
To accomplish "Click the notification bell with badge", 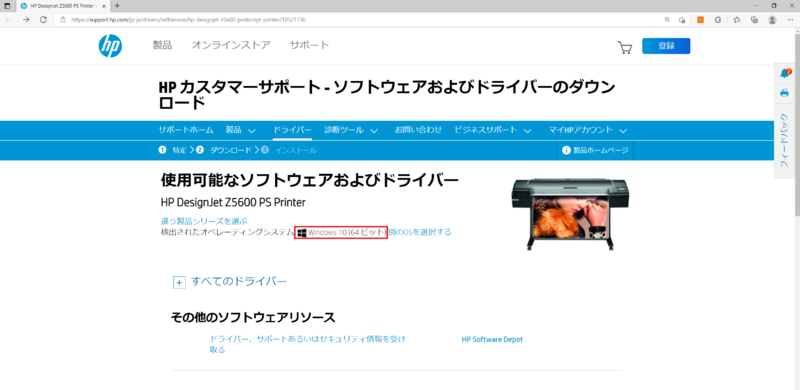I will 785,74.
